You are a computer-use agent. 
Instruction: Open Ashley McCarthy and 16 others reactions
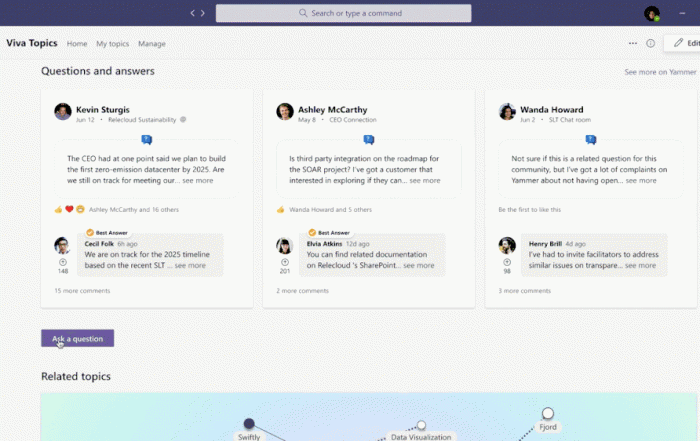point(133,209)
